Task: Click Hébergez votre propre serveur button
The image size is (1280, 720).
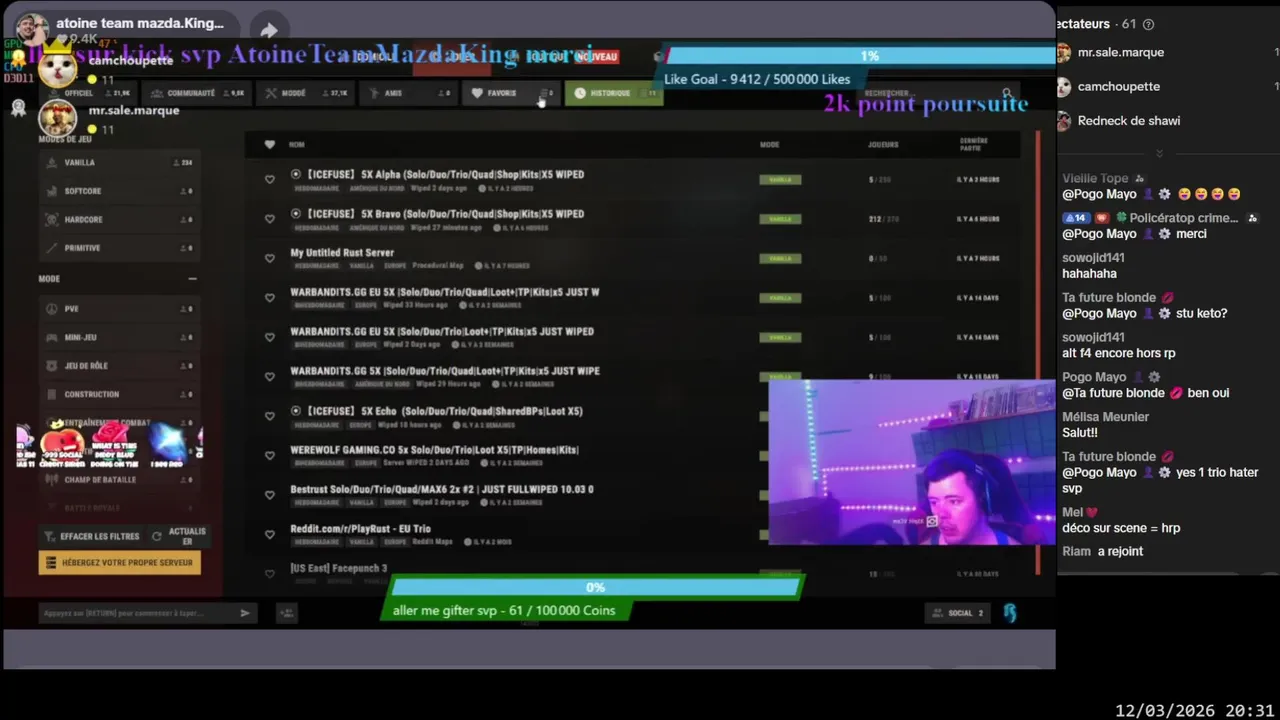Action: tap(120, 563)
